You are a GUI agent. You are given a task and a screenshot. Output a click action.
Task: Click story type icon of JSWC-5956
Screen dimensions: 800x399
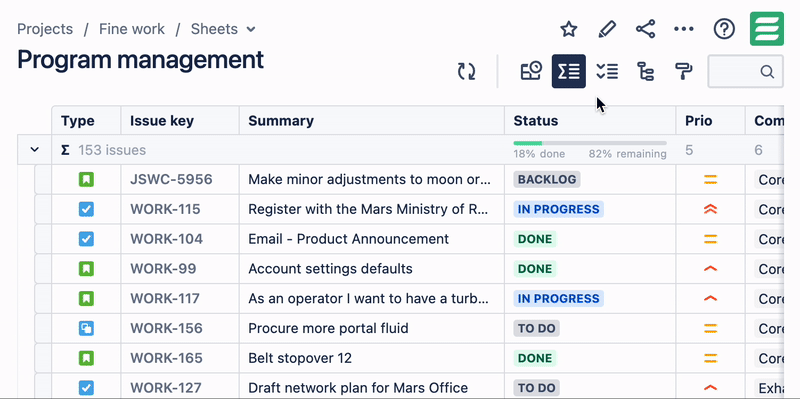click(x=86, y=180)
